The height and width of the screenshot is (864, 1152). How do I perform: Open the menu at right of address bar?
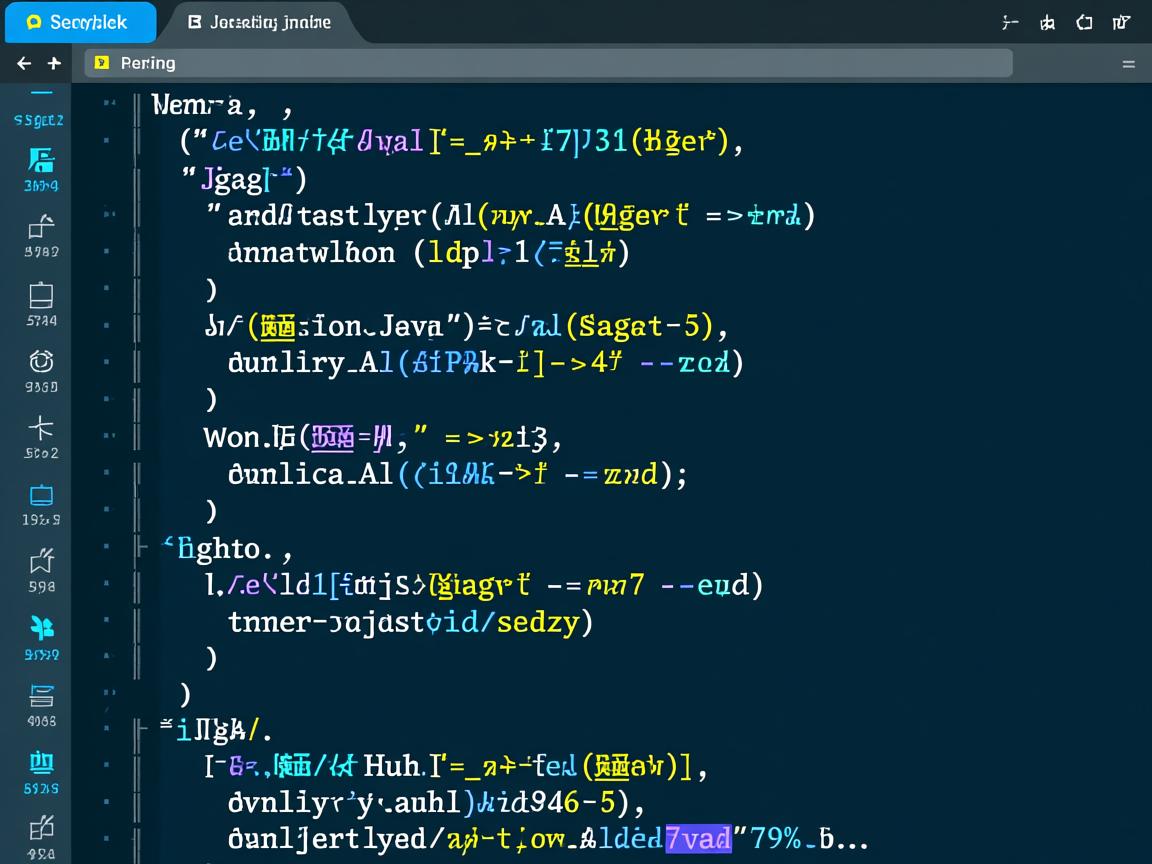pos(1128,63)
